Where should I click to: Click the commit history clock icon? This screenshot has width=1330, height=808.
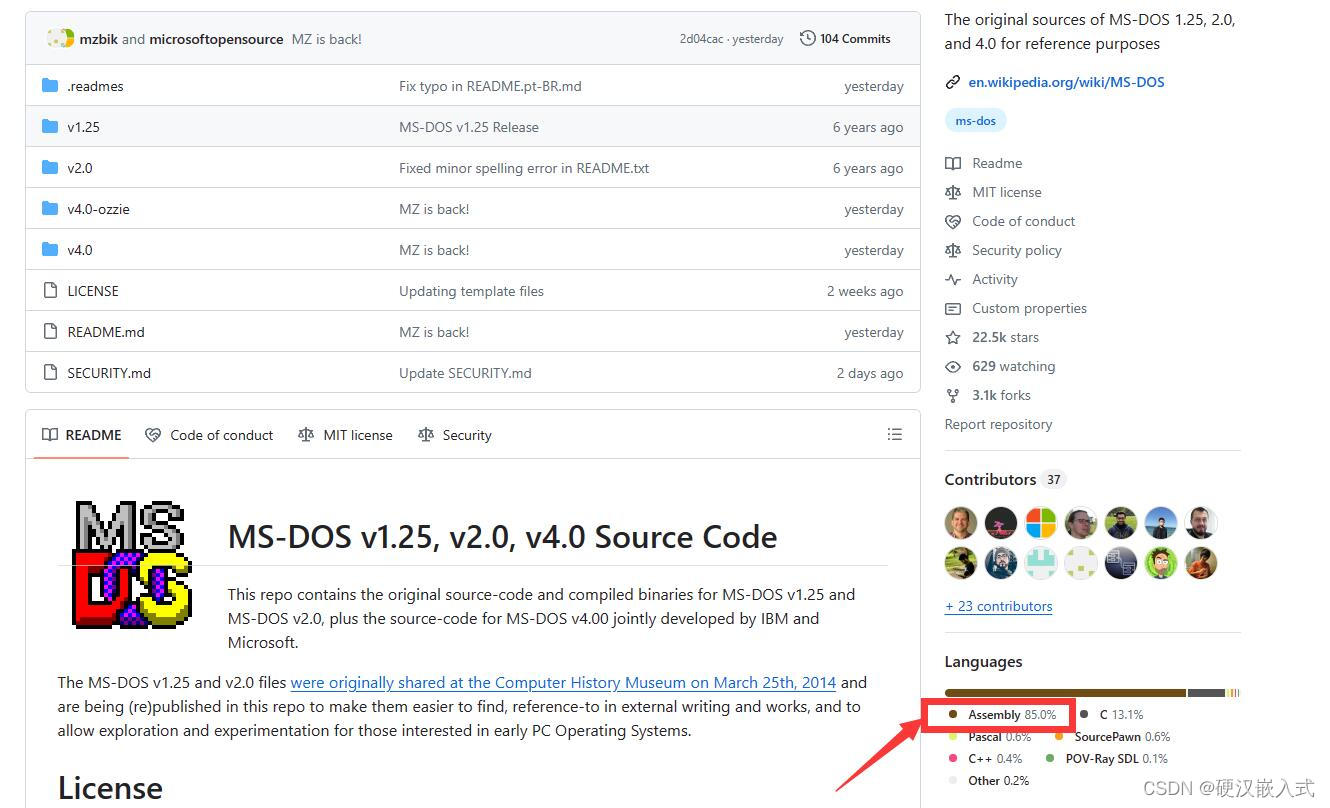tap(807, 39)
